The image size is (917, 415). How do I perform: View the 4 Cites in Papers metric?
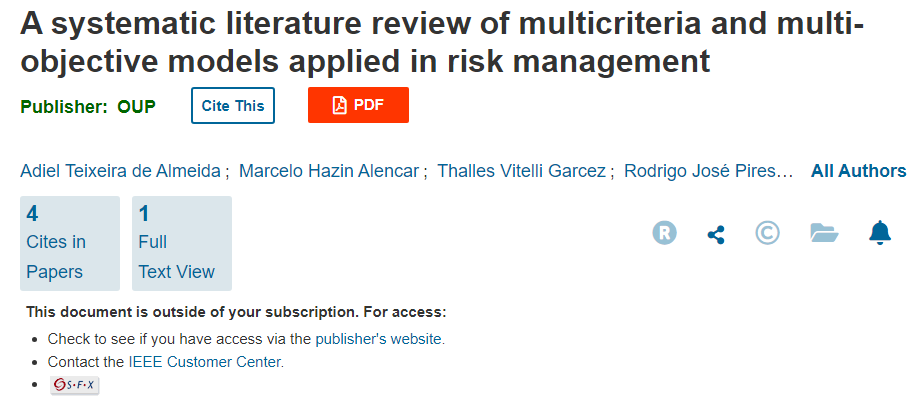tap(70, 243)
